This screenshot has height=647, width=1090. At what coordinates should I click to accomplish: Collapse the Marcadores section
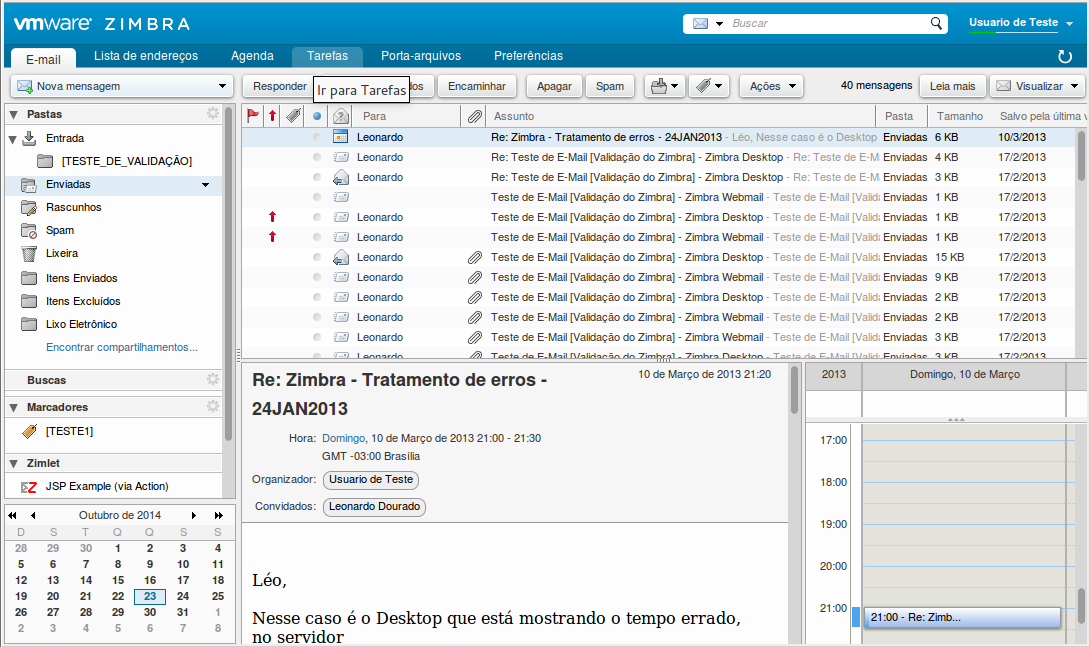coord(13,407)
